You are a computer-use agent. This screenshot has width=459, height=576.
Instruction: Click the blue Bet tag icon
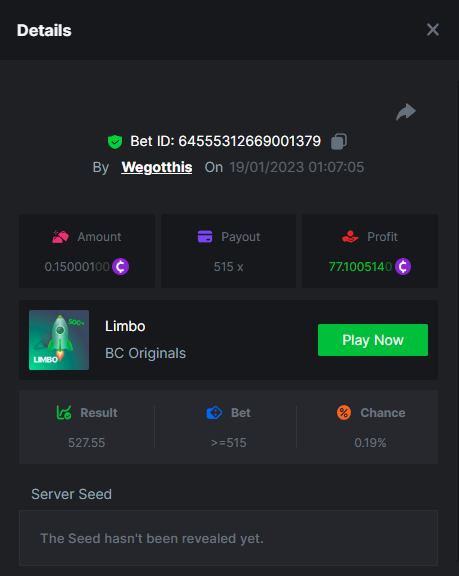214,413
